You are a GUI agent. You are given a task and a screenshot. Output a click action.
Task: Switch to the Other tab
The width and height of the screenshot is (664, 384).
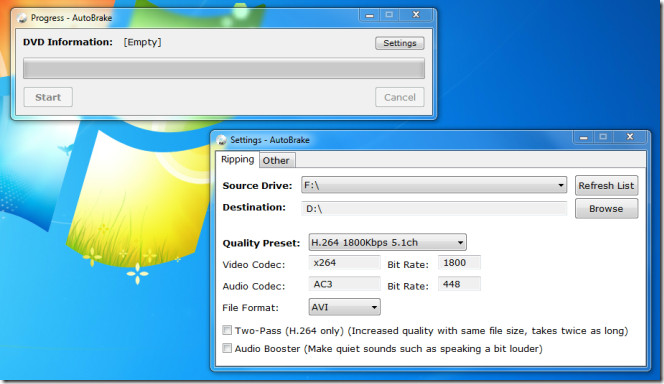coord(276,161)
